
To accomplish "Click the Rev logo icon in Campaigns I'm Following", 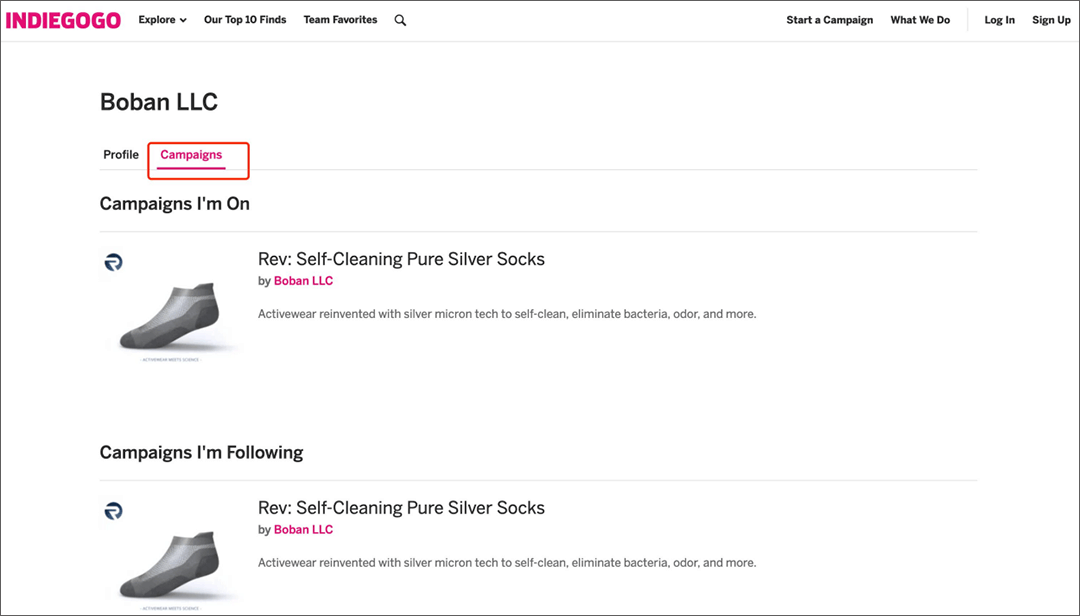I will 114,511.
